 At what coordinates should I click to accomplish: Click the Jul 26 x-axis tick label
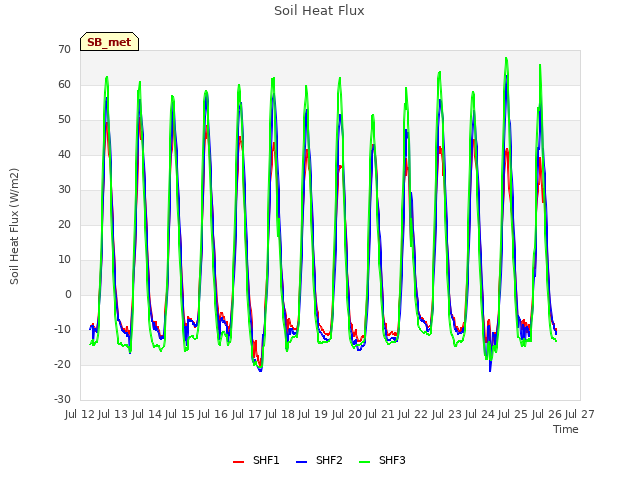547,414
